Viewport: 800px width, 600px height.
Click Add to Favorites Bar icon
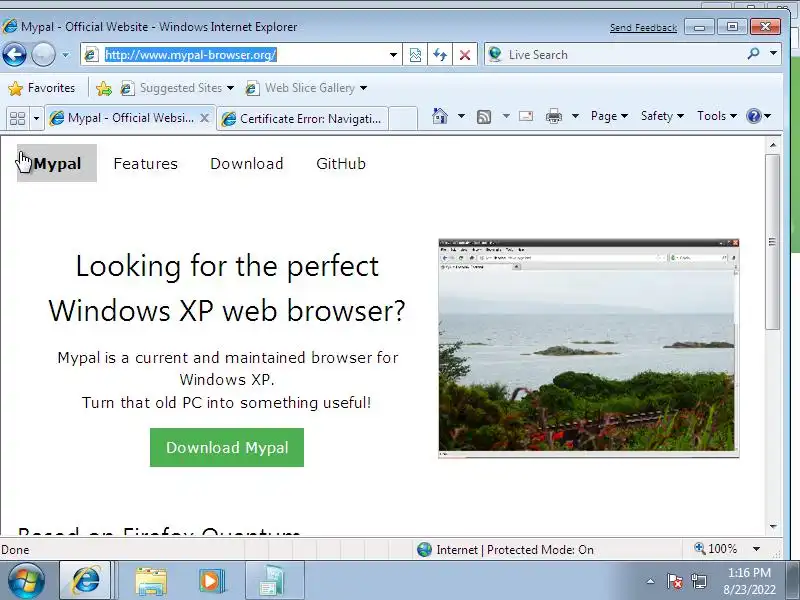point(104,88)
